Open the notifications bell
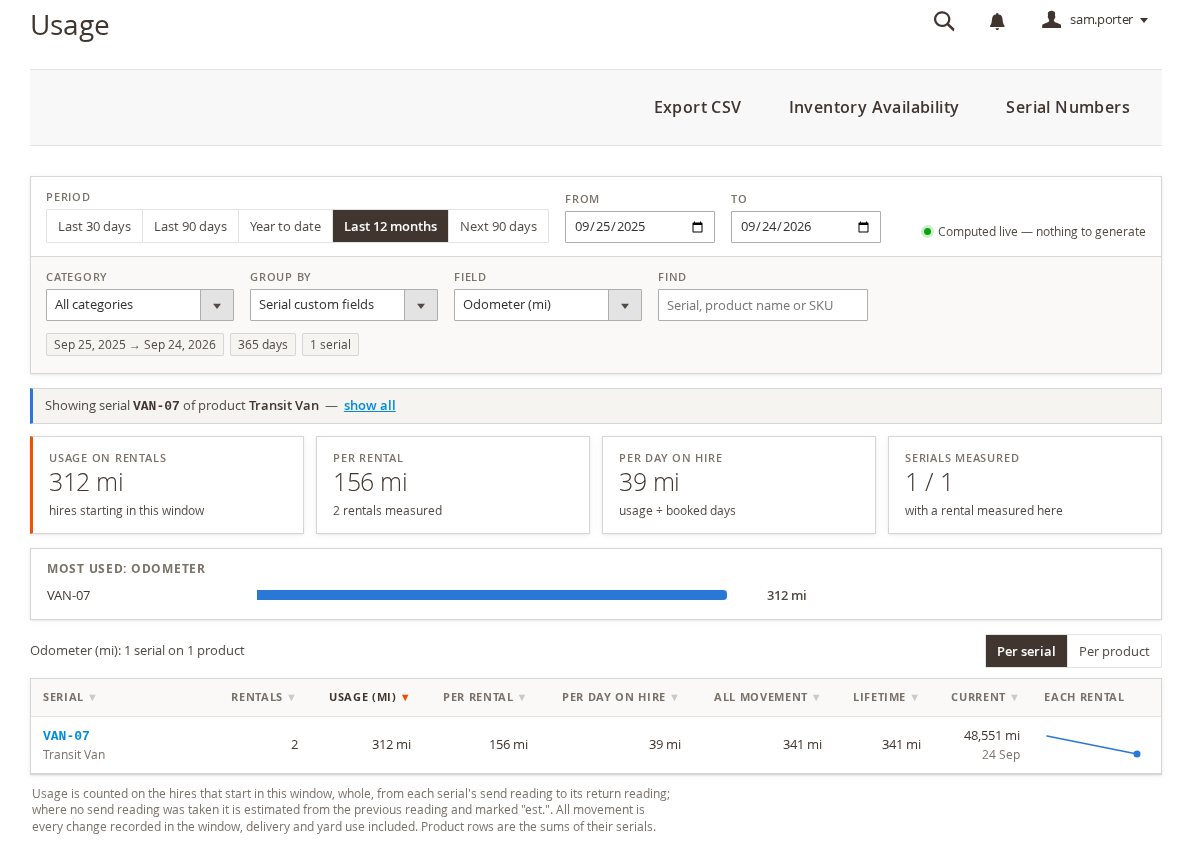The image size is (1192, 841). pyautogui.click(x=997, y=21)
